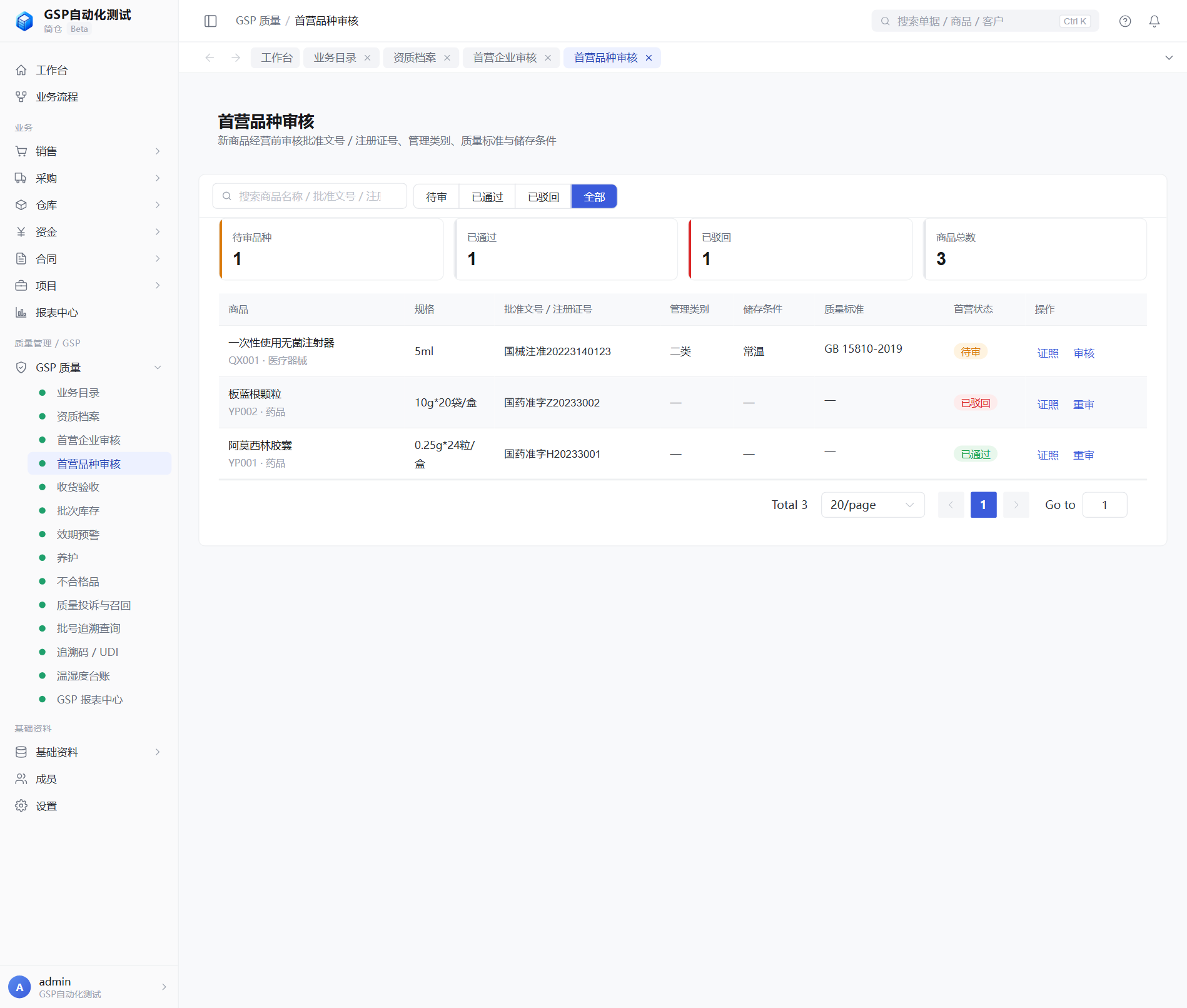Open the 20/page page size dropdown
Image resolution: width=1187 pixels, height=1008 pixels.
(x=873, y=505)
